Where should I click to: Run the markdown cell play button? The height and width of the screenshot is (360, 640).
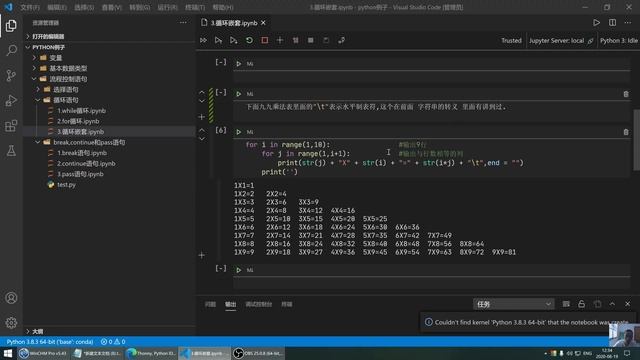click(x=239, y=94)
